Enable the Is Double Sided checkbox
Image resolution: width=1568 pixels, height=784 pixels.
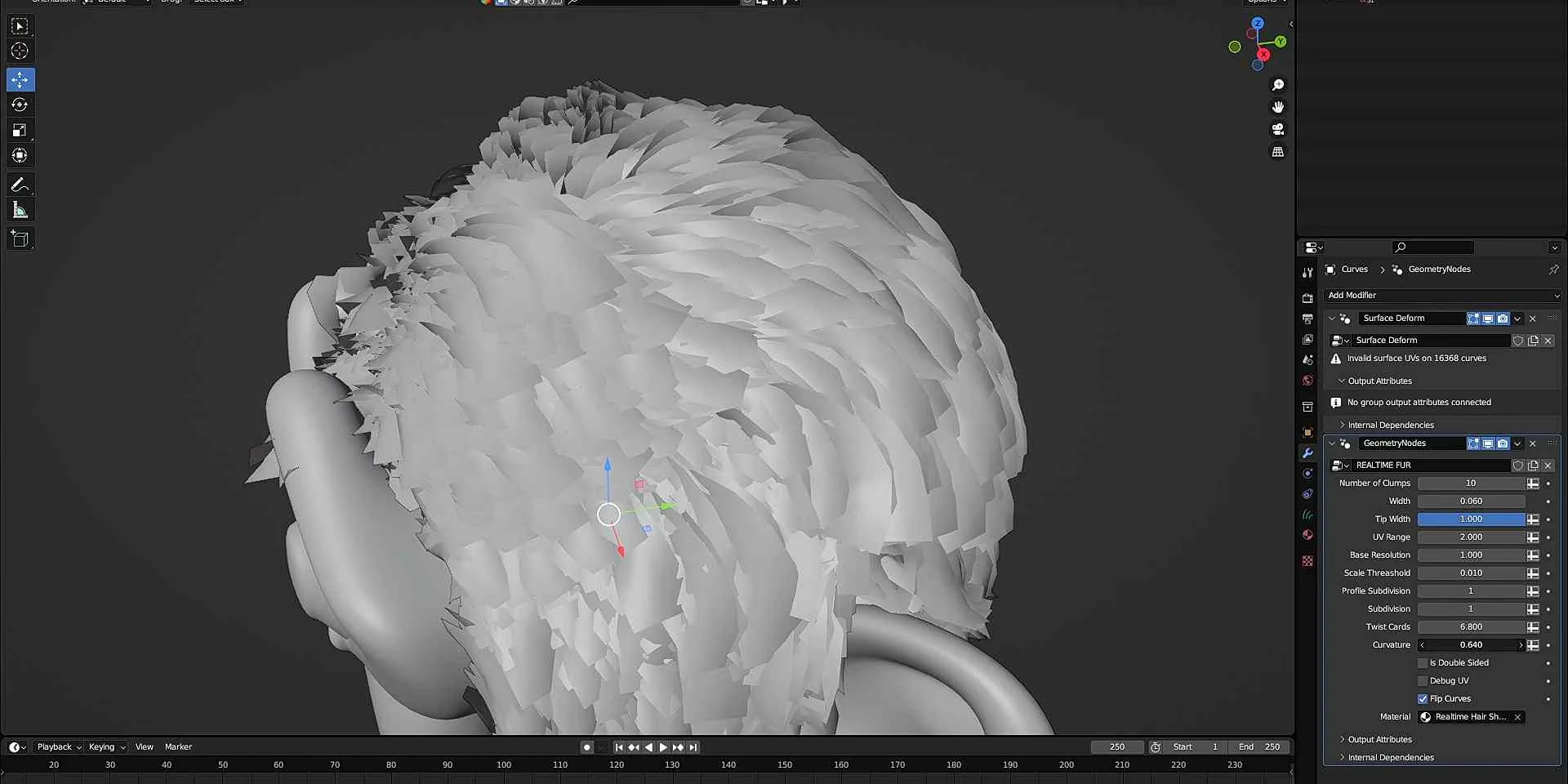coord(1423,663)
